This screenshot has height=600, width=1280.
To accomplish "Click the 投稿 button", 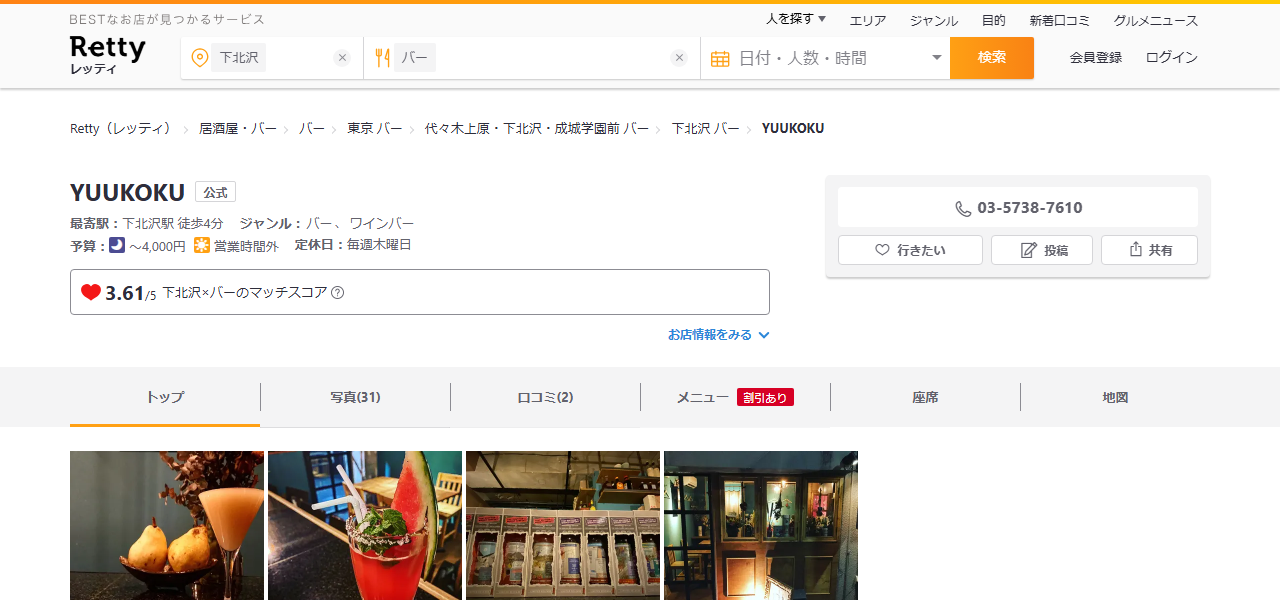I will click(x=1043, y=250).
